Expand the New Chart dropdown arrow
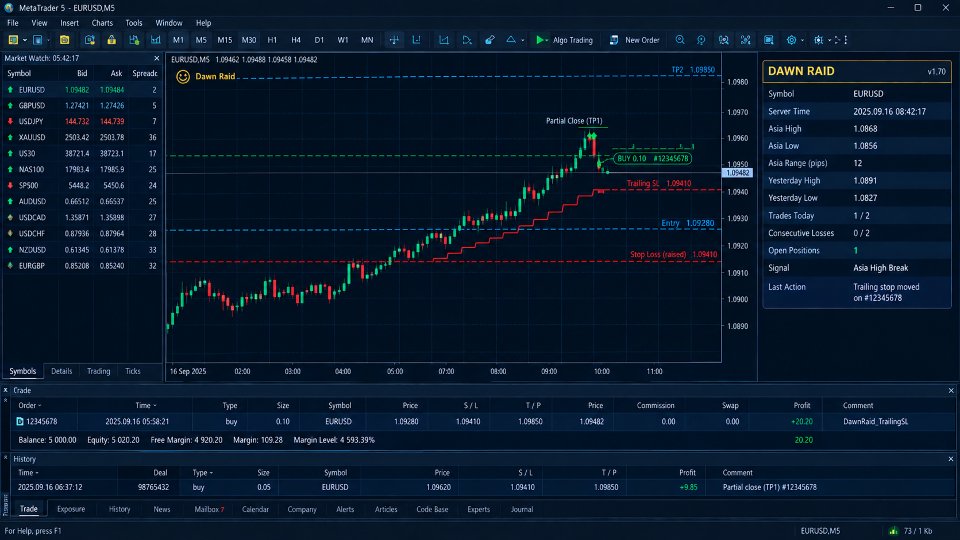Screen dimensions: 960x540 point(24,40)
